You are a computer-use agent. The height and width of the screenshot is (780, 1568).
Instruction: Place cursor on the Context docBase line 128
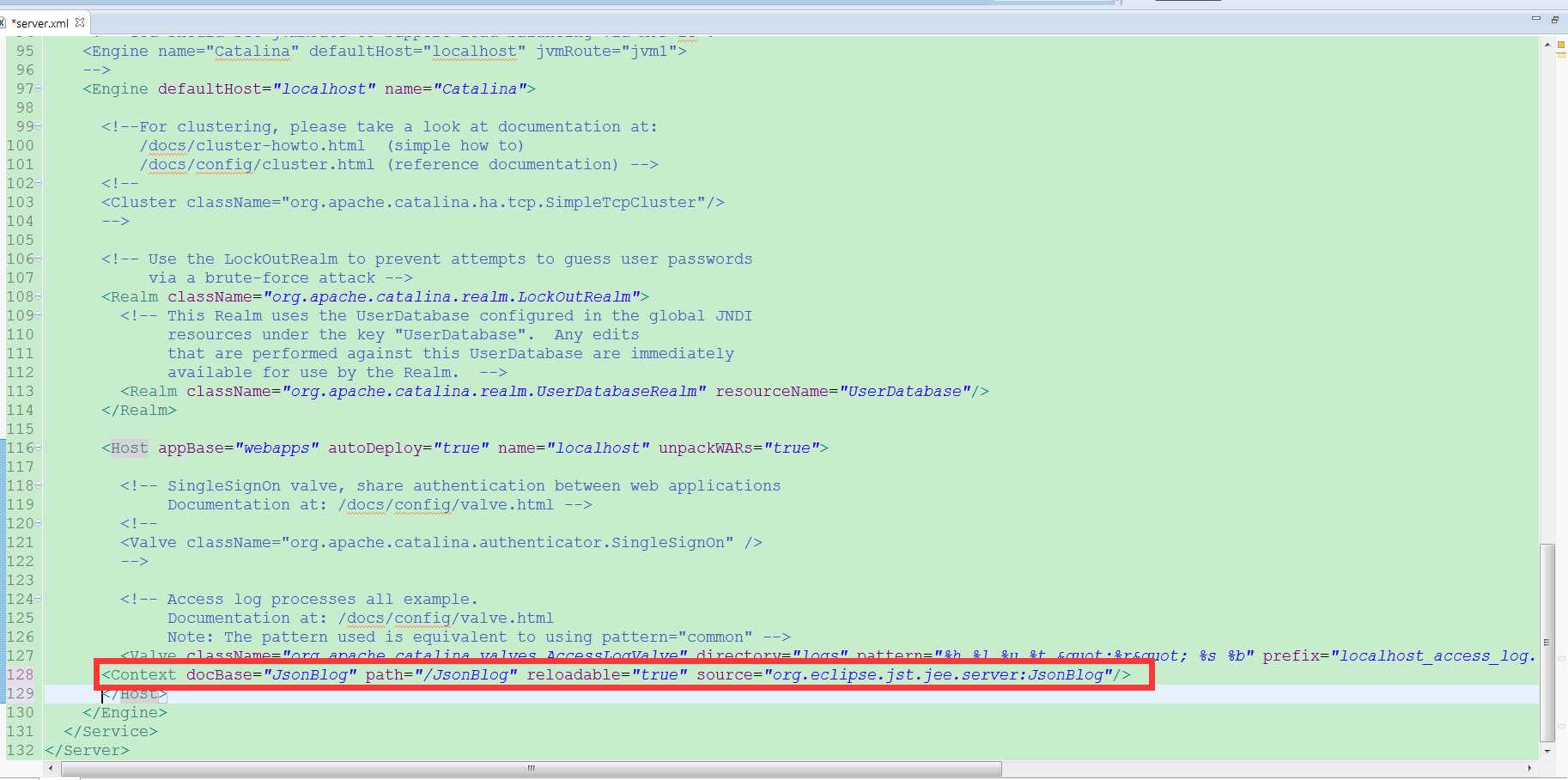coord(616,675)
